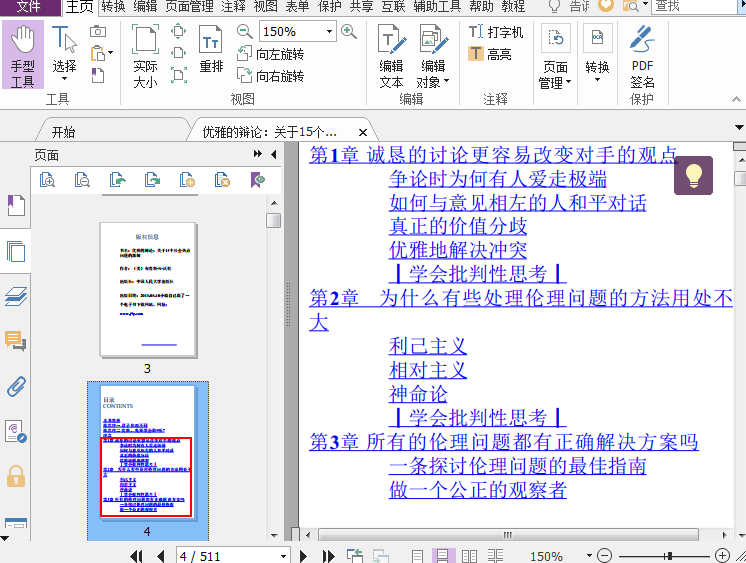This screenshot has height=563, width=746.
Task: Open the bookmarks side panel
Action: (15, 206)
